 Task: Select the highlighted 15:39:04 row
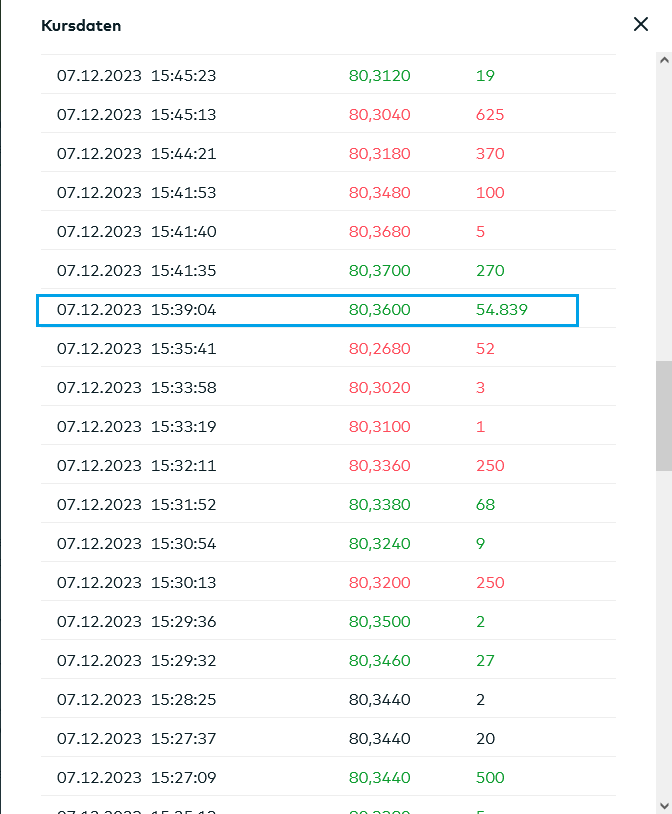[x=307, y=310]
